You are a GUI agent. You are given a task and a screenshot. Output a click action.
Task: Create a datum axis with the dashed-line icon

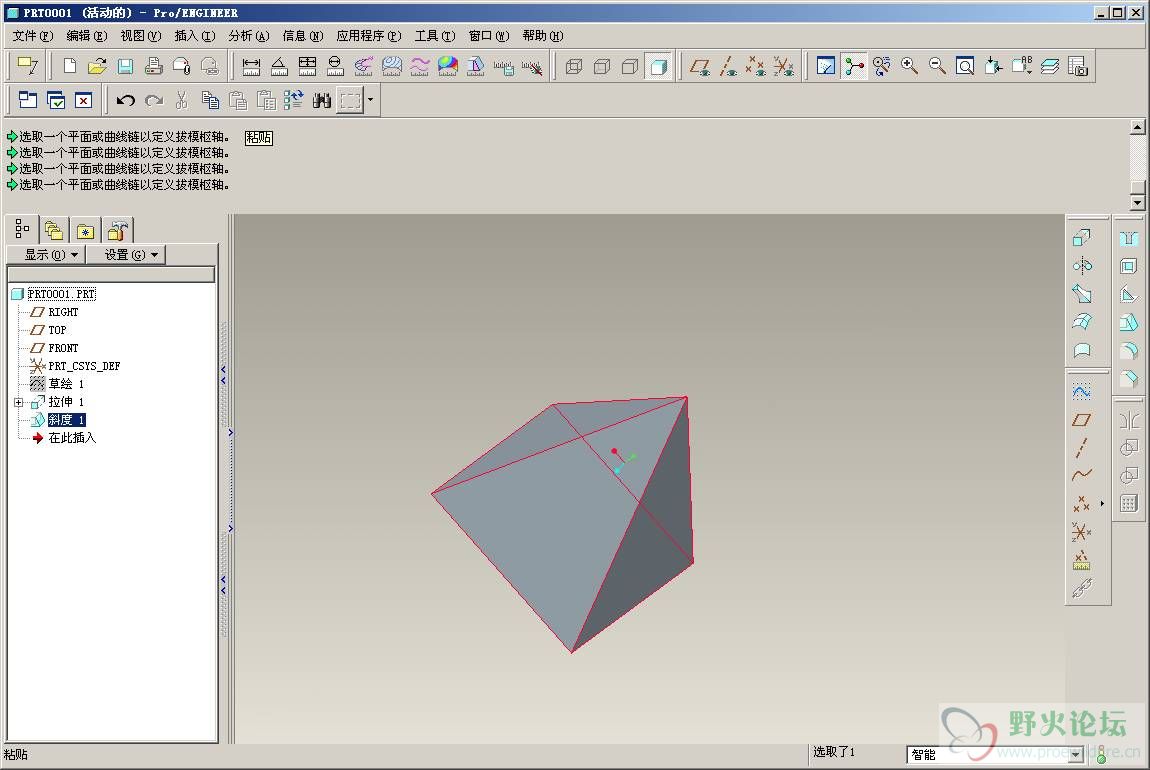[x=1082, y=447]
